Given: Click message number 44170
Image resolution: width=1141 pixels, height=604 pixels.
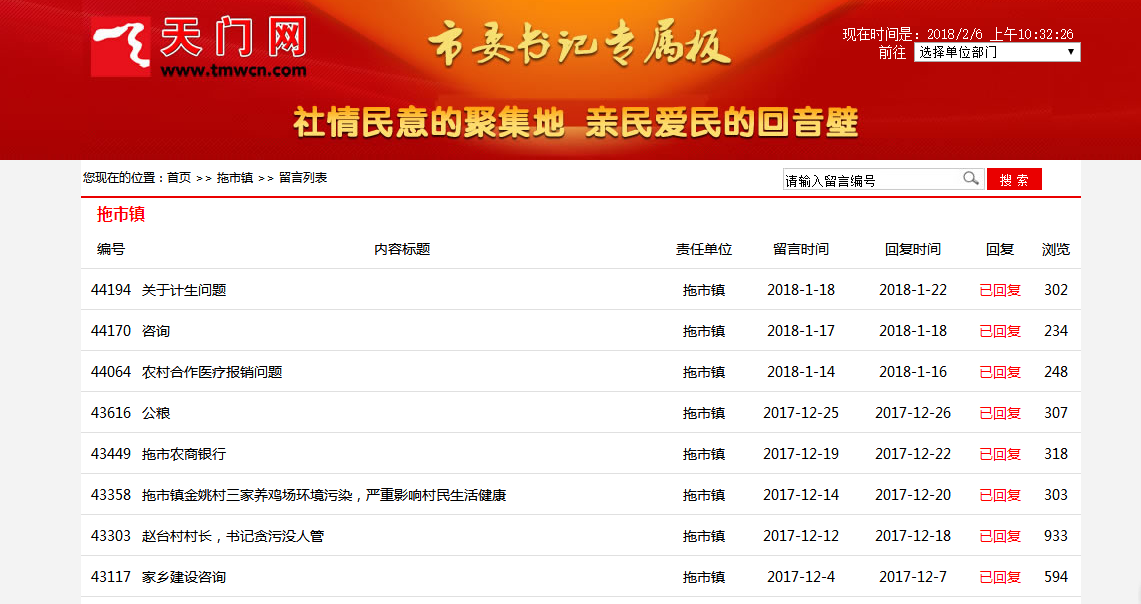Looking at the screenshot, I should (x=111, y=331).
